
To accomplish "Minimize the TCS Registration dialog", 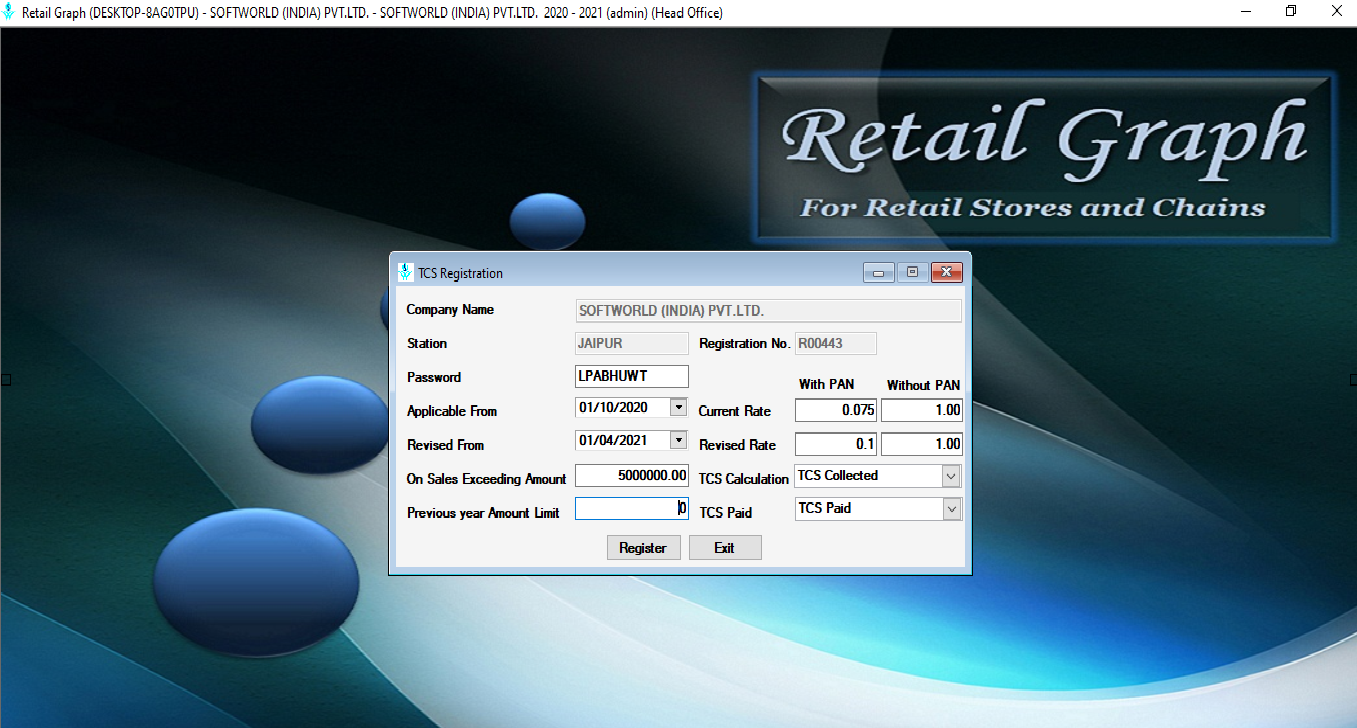I will pos(879,273).
